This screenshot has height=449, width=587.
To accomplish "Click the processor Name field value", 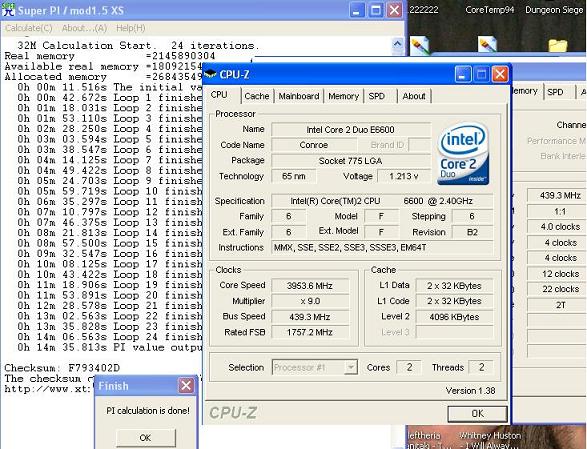I will 350,130.
